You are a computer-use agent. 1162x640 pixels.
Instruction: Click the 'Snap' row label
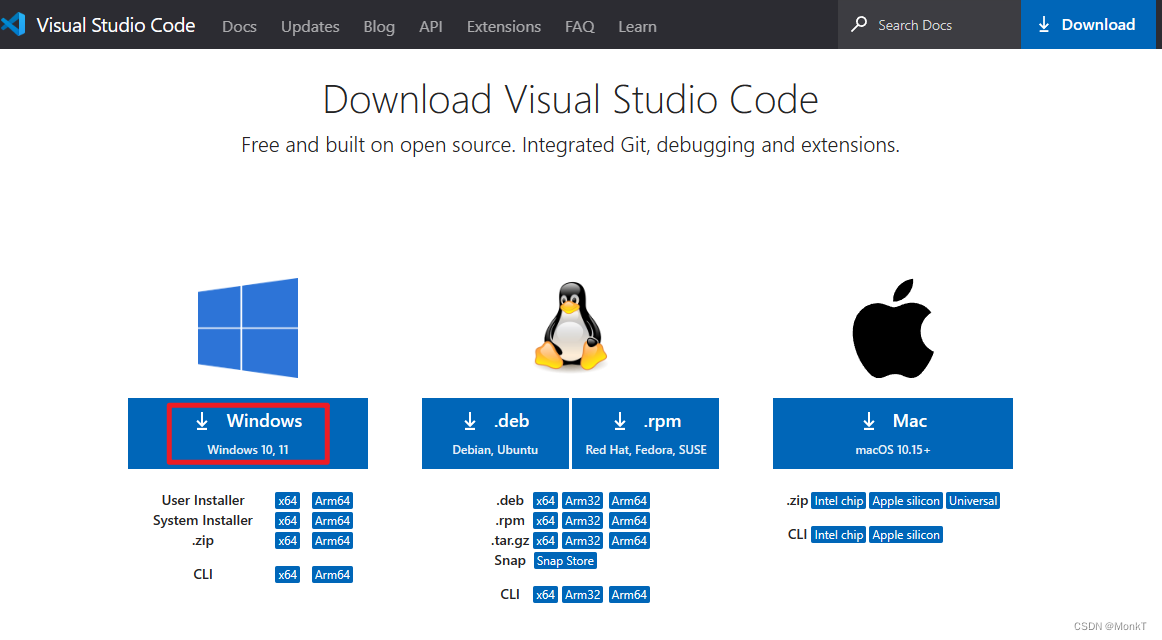click(510, 561)
